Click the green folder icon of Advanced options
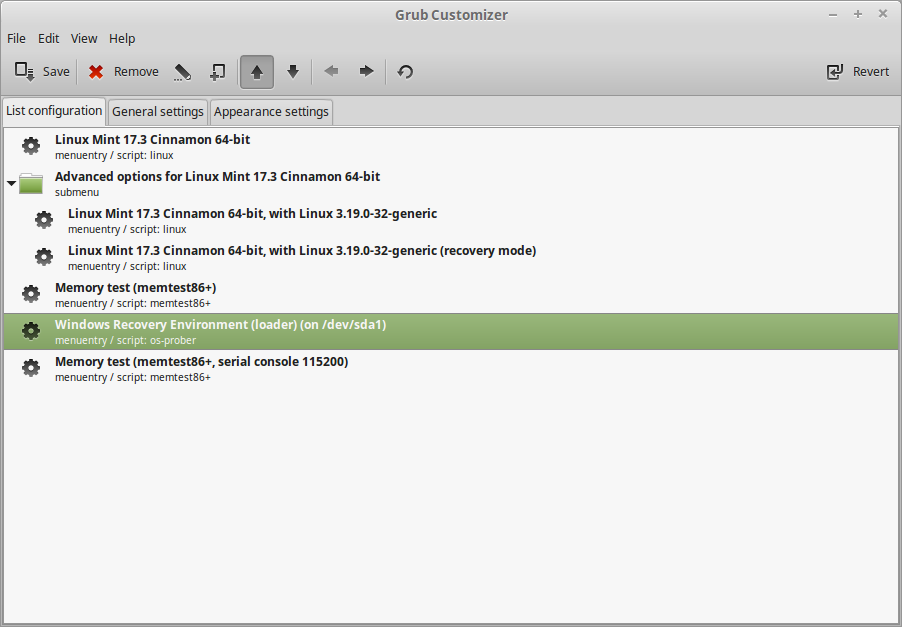This screenshot has width=902, height=627. (31, 183)
